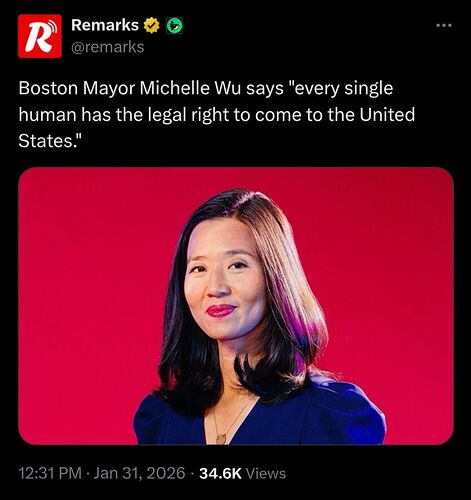The width and height of the screenshot is (471, 500).
Task: Click the Views label
Action: click(266, 473)
